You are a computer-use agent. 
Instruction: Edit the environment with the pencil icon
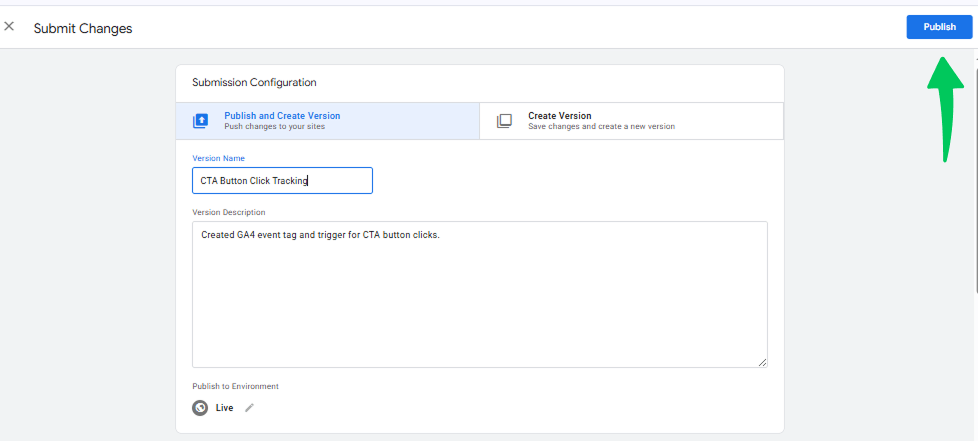tap(249, 408)
